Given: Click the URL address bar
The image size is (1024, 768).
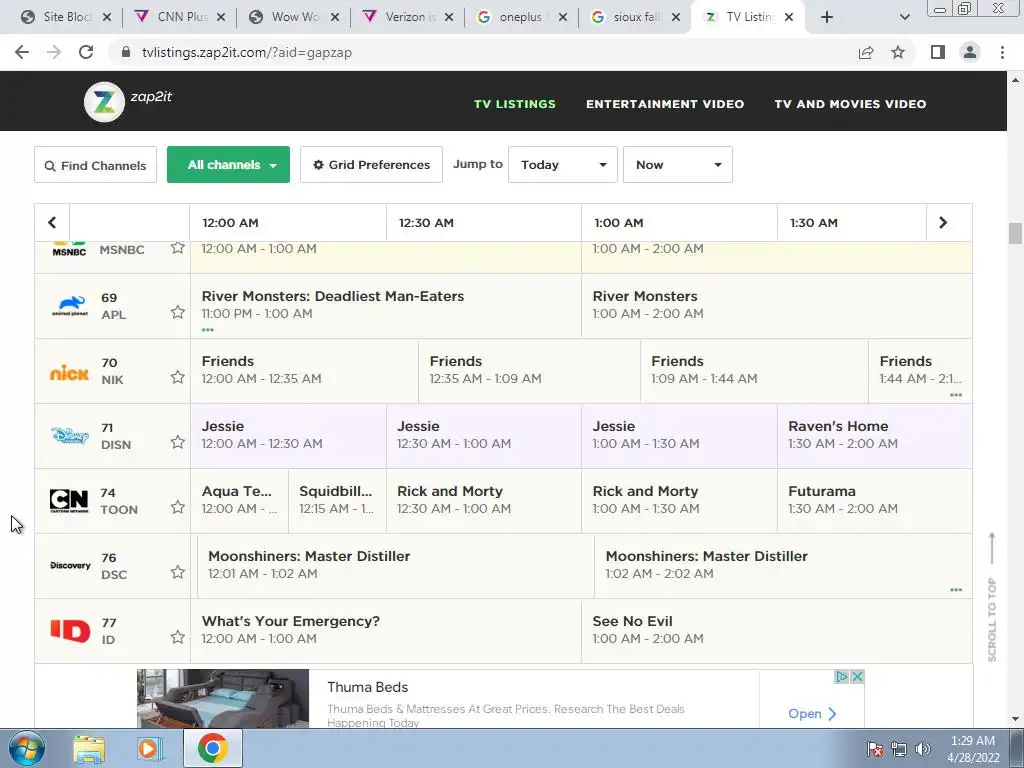Looking at the screenshot, I should click(x=483, y=52).
